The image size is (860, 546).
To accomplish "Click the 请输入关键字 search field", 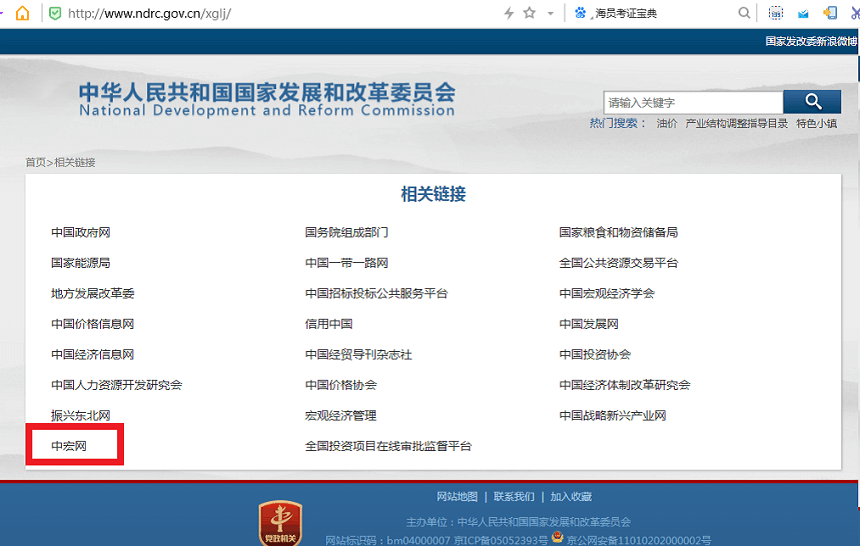I will pos(693,102).
